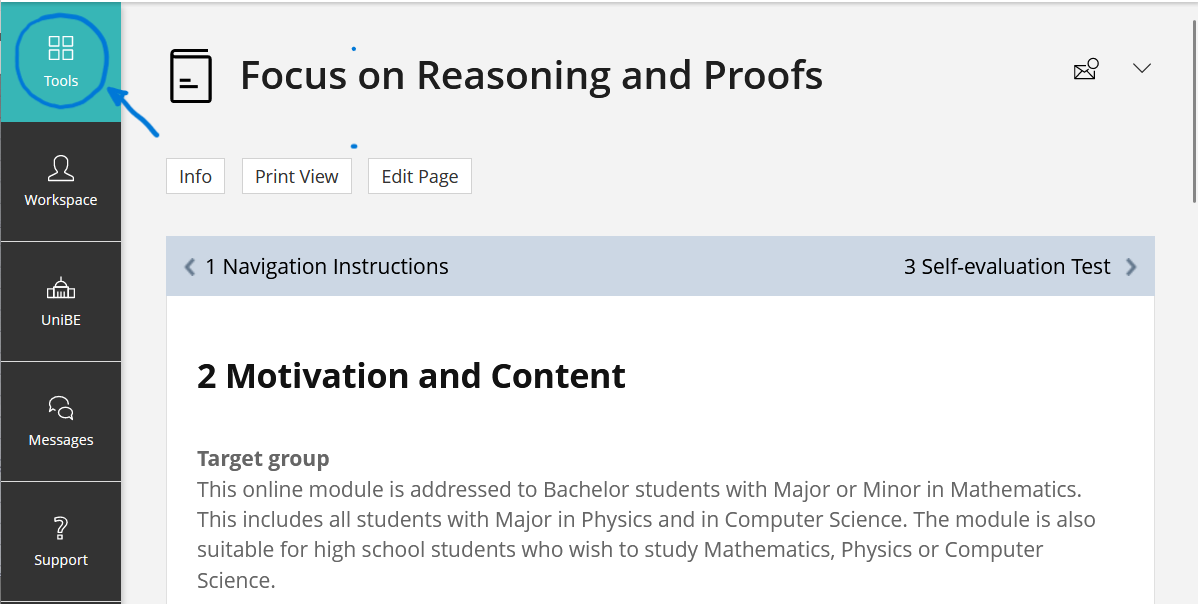Viewport: 1198px width, 604px height.
Task: Open the Messages speech bubble icon
Action: (61, 408)
